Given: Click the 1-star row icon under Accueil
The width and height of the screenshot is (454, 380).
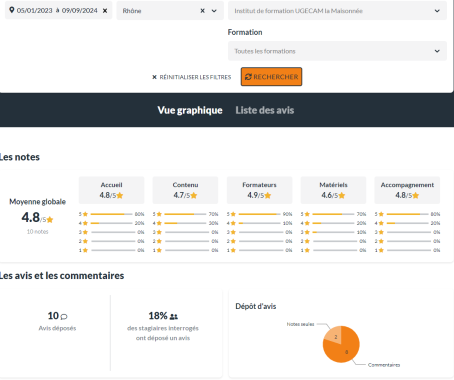Looking at the screenshot, I should [x=85, y=250].
